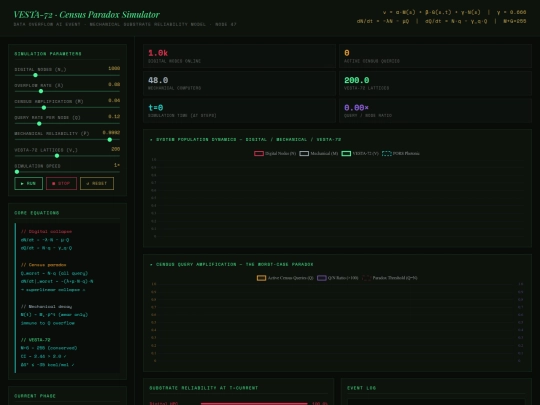Toggle the dashed Photonic legend series
Viewport: 540px width, 405px height.
pyautogui.click(x=401, y=154)
